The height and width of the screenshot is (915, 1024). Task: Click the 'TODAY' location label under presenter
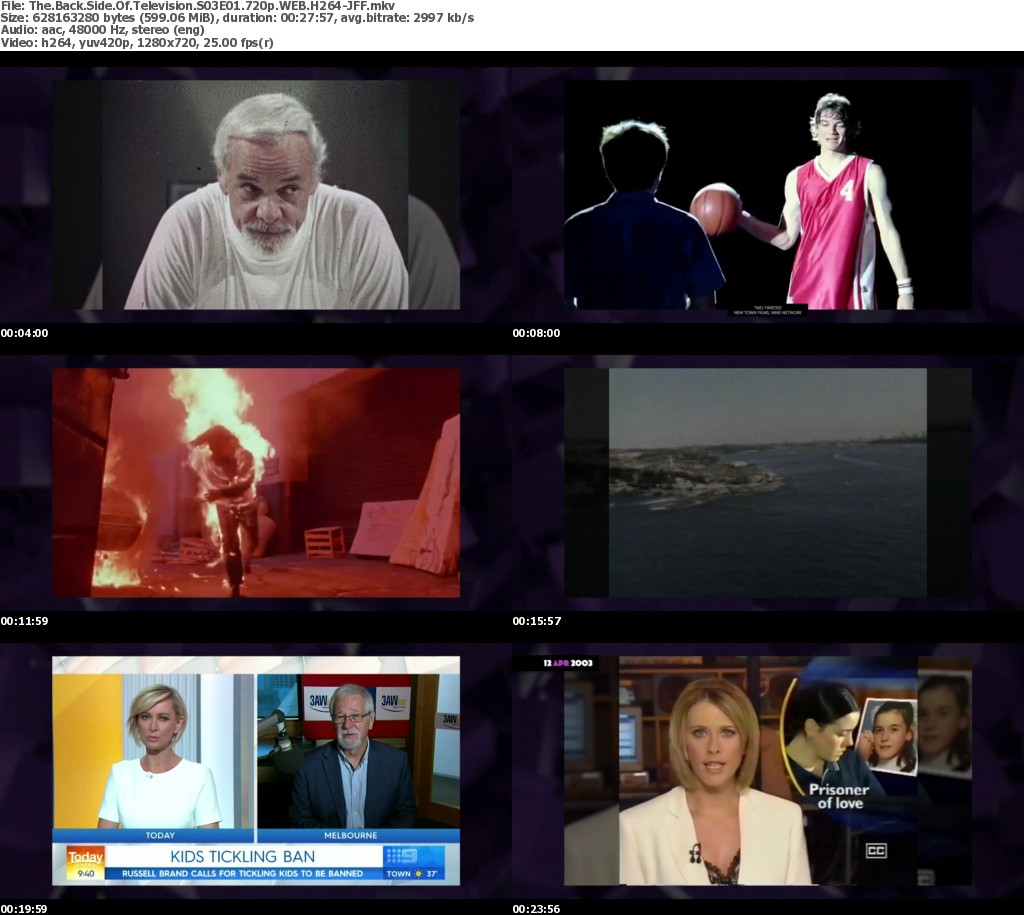(x=160, y=835)
